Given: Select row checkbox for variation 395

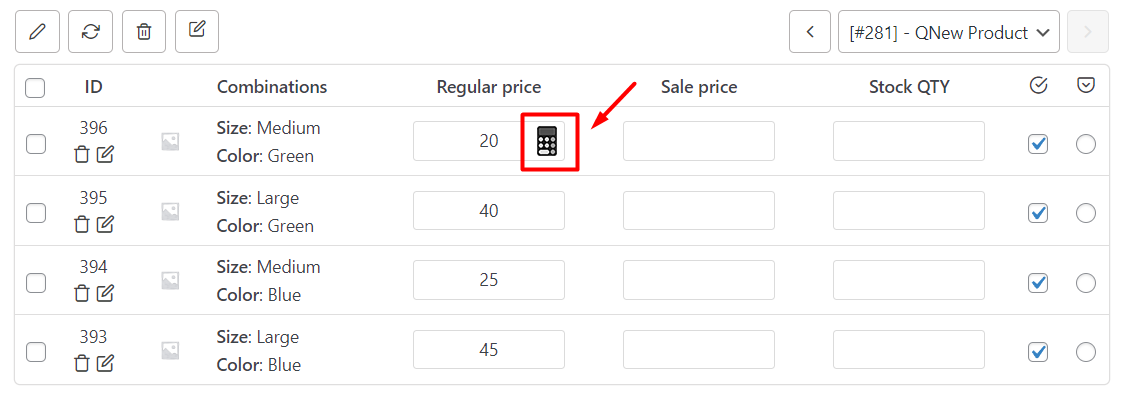Looking at the screenshot, I should (x=36, y=213).
